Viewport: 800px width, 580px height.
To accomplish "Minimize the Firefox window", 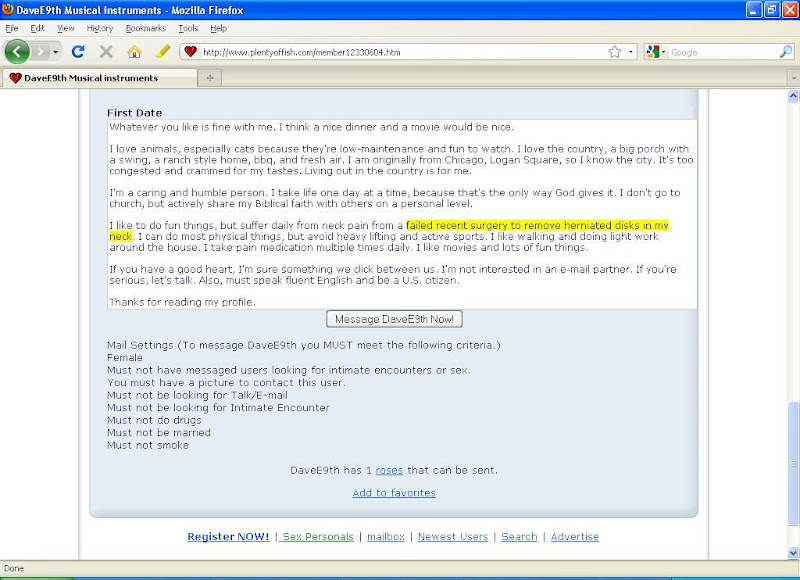I will (x=754, y=10).
